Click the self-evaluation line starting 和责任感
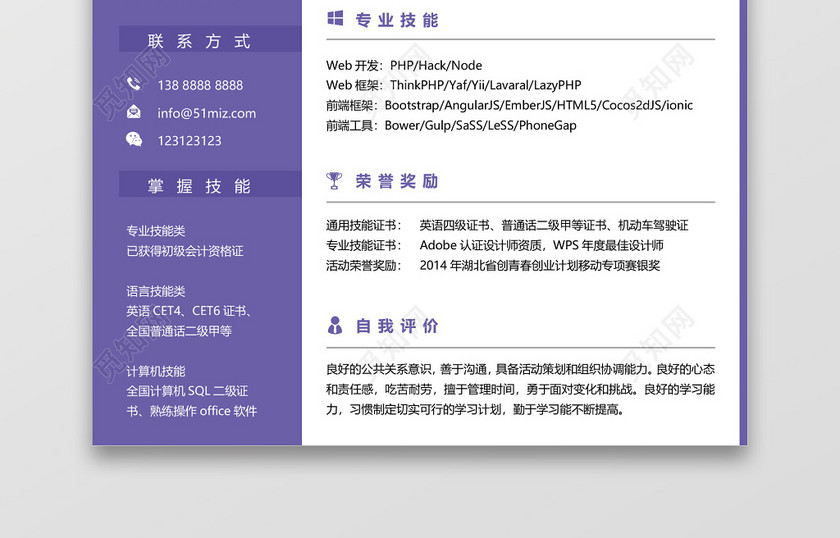 point(520,389)
